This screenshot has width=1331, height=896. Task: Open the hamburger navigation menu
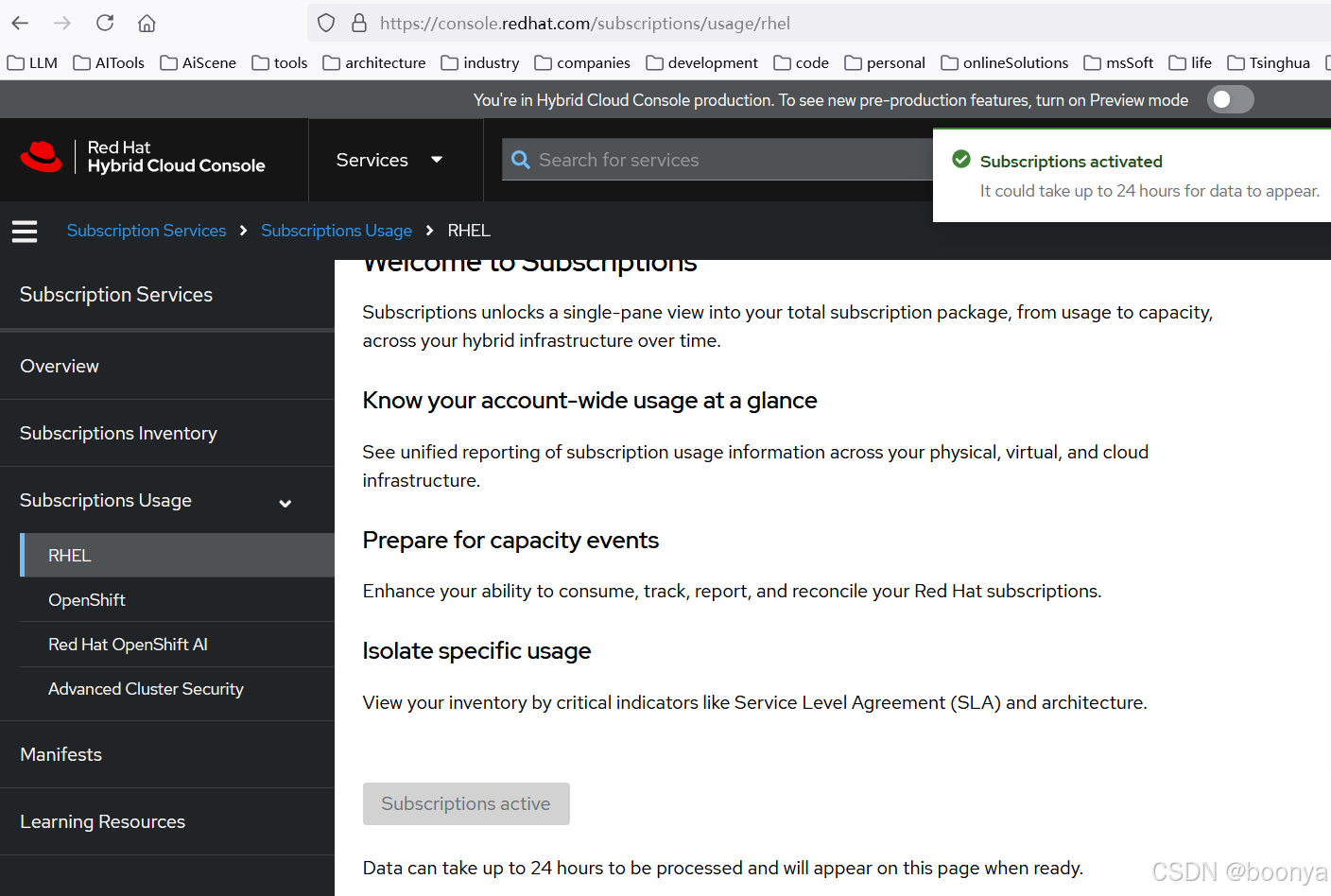[25, 232]
